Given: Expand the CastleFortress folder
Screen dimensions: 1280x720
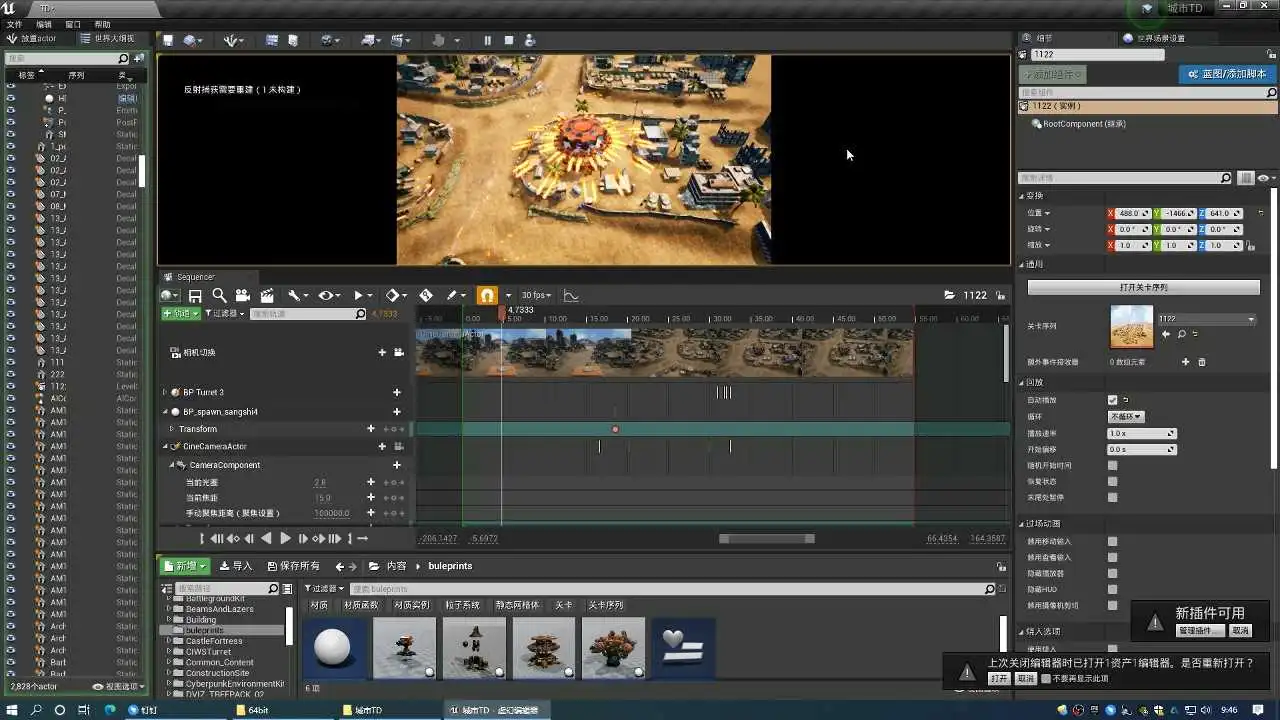Looking at the screenshot, I should coord(168,641).
